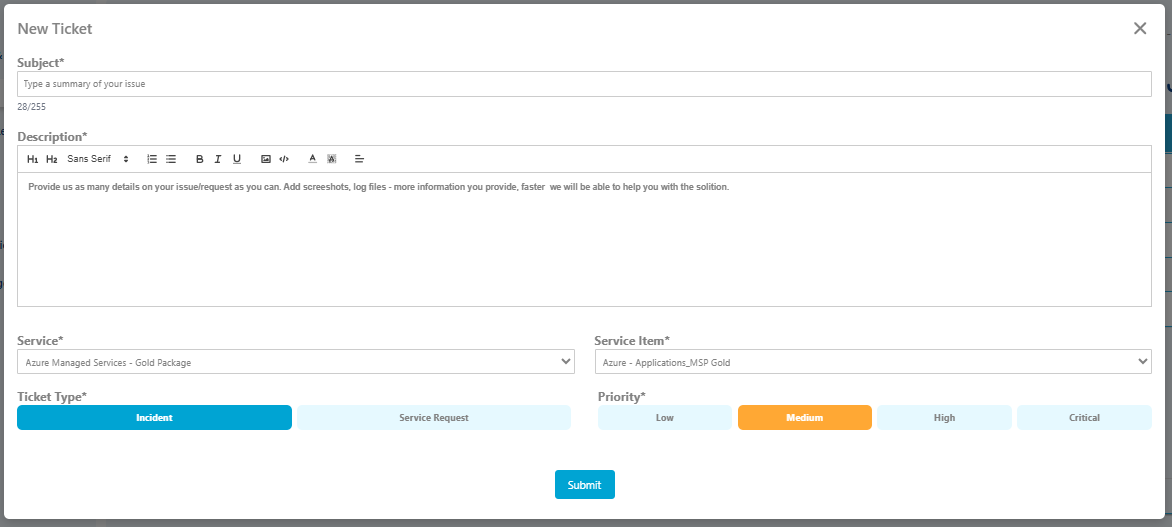Select Incident as the ticket type

pyautogui.click(x=154, y=418)
